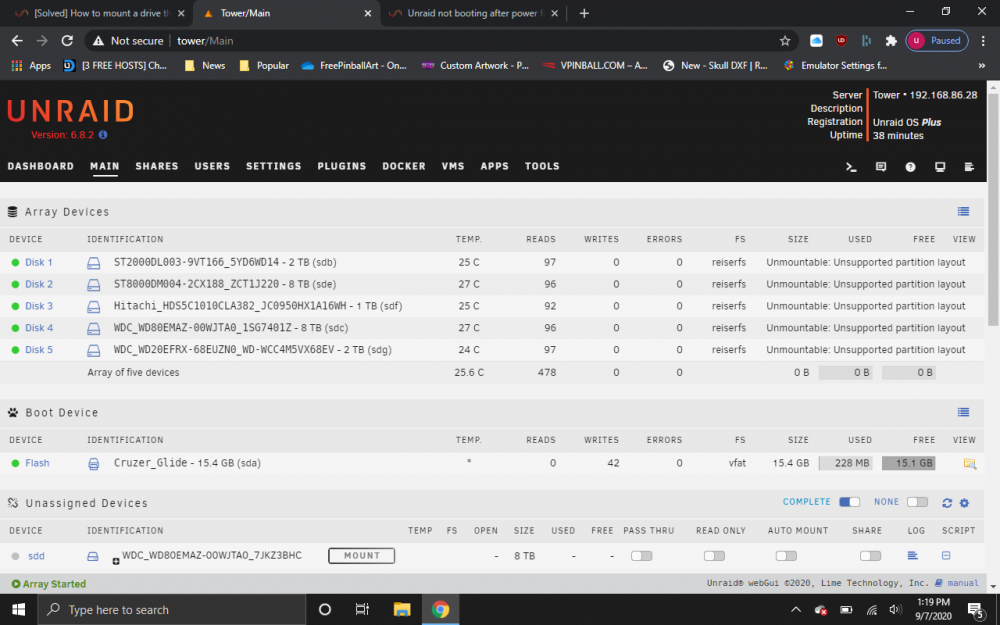Open uBlock Origin extension icon
1000x625 pixels.
841,40
